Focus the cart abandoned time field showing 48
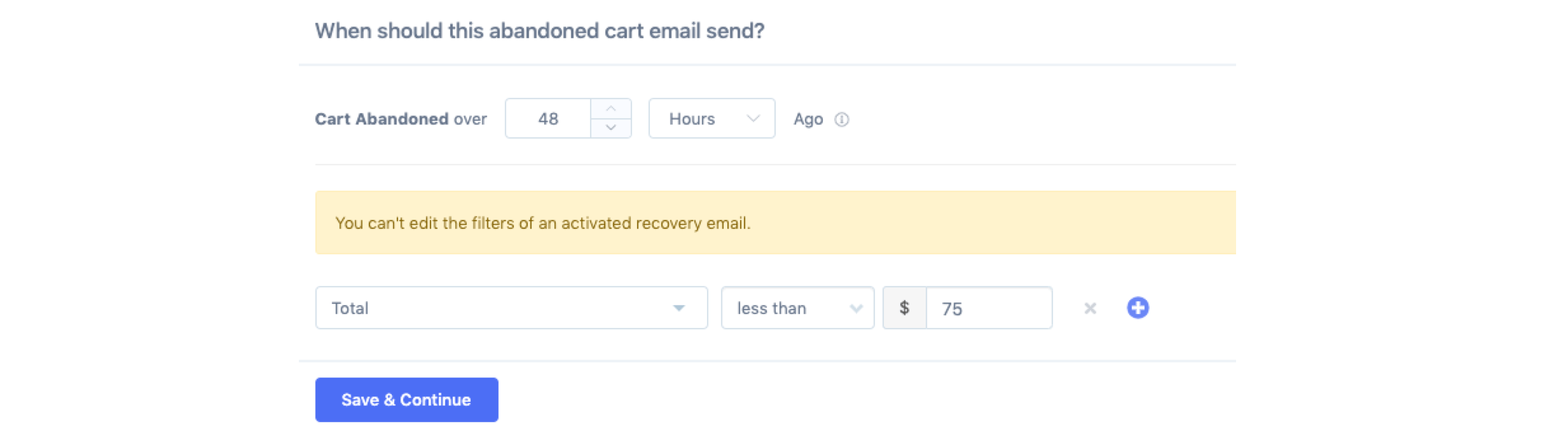Viewport: 1568px width, 431px height. pos(548,119)
